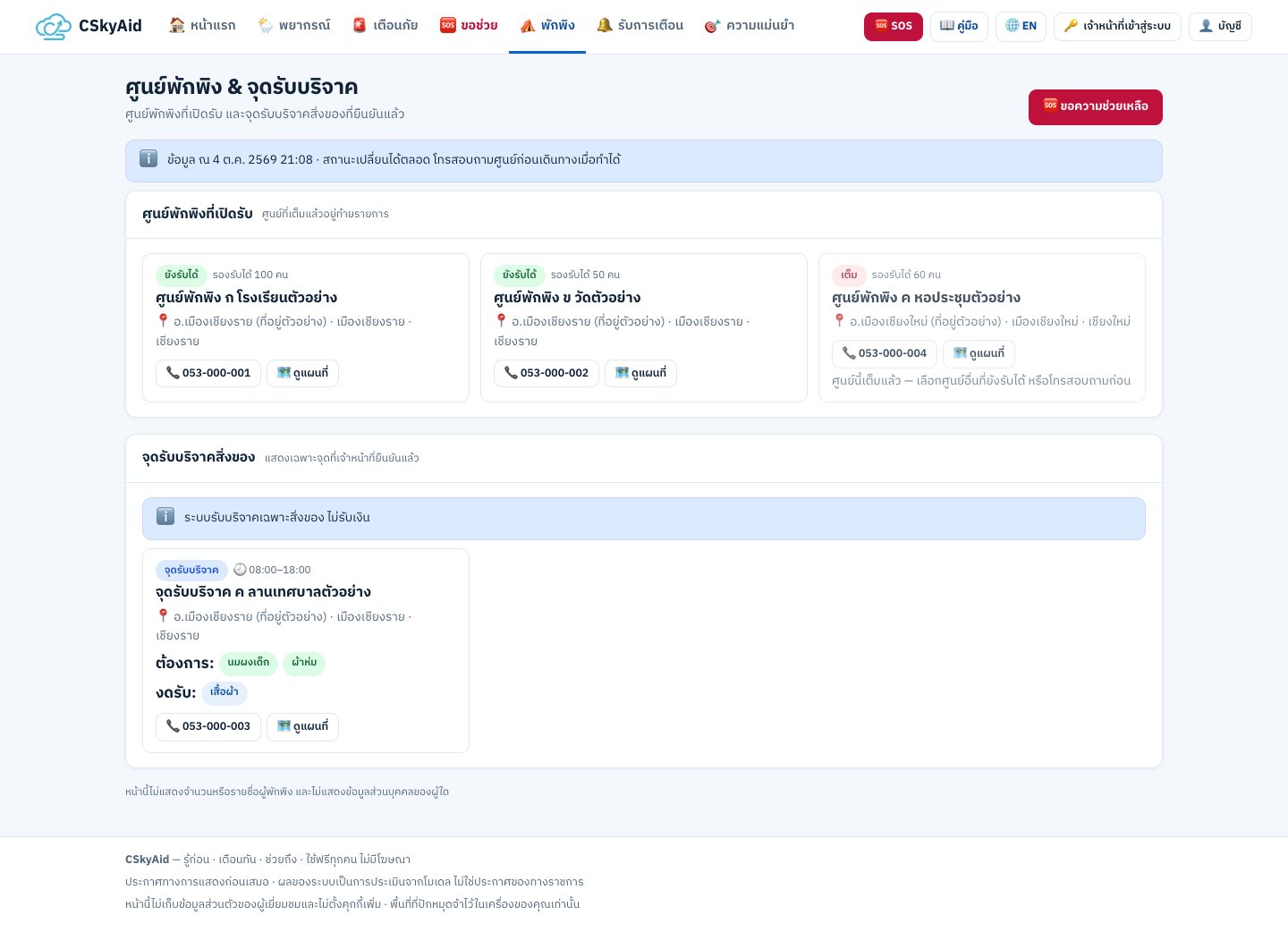Viewport: 1288px width, 932px height.
Task: Call 053-000-003 for the donation point
Action: [x=208, y=726]
